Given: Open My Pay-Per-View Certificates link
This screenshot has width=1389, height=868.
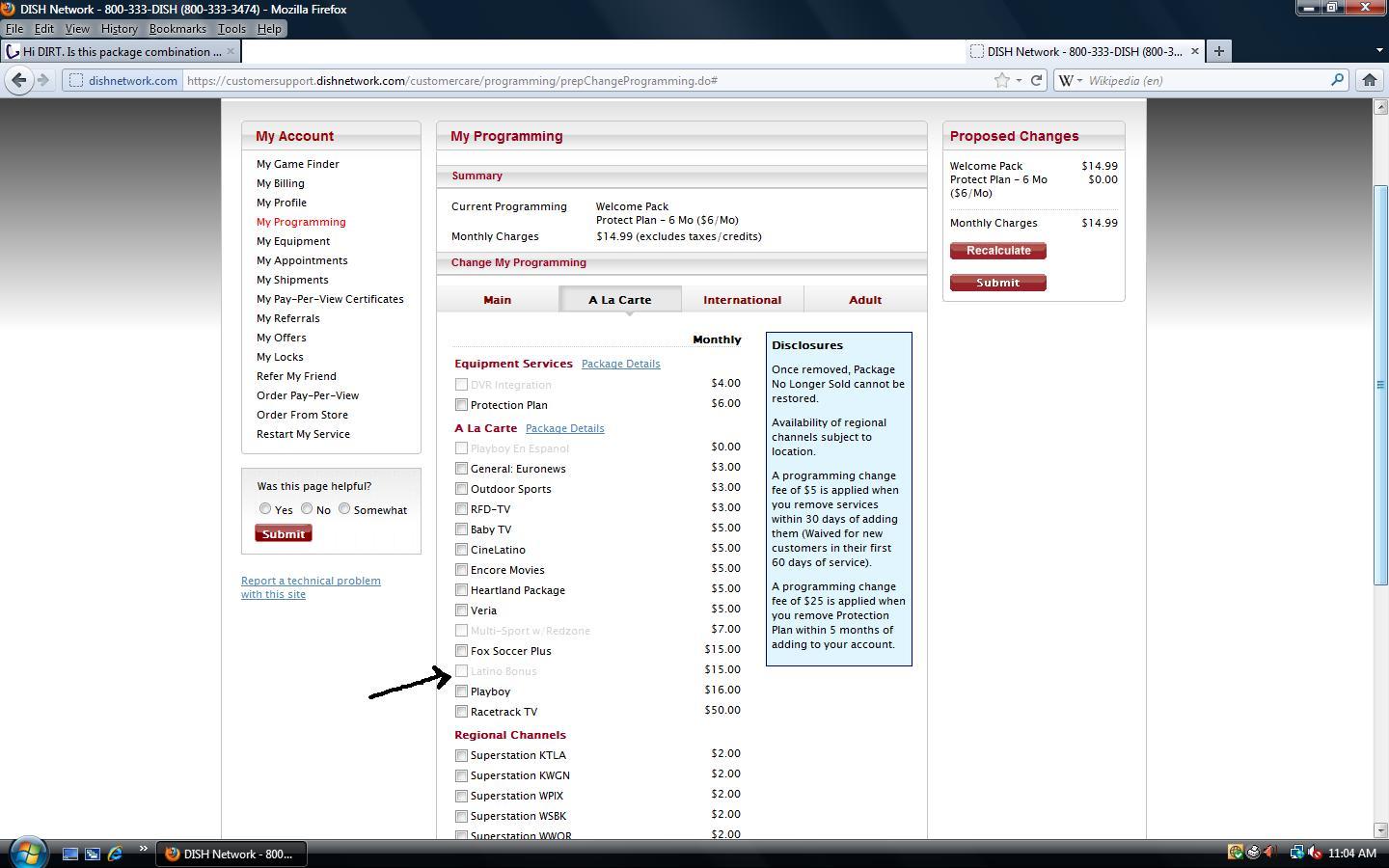Looking at the screenshot, I should 330,299.
